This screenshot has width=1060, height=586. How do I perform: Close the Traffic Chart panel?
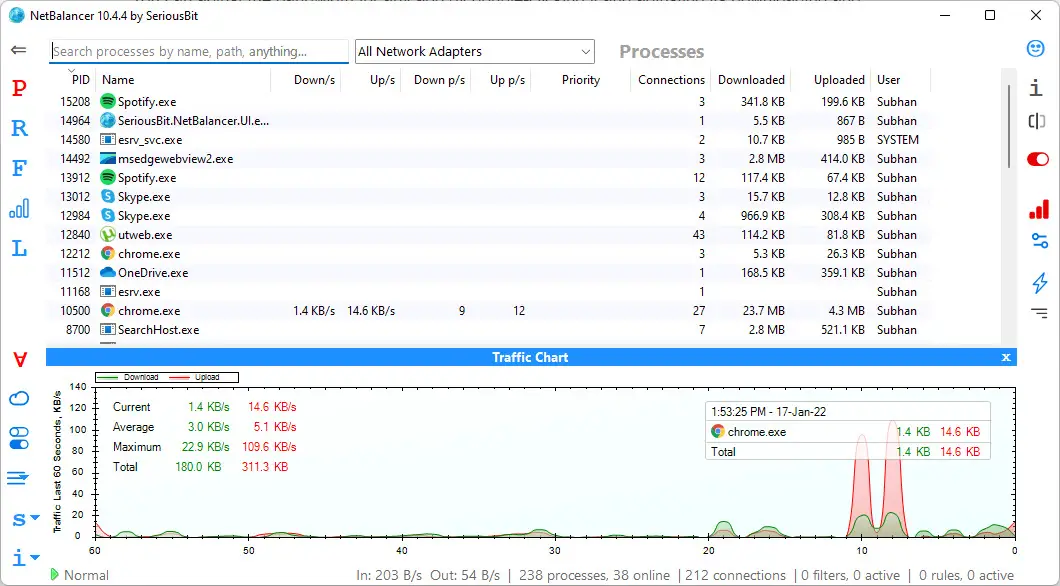coord(1006,357)
